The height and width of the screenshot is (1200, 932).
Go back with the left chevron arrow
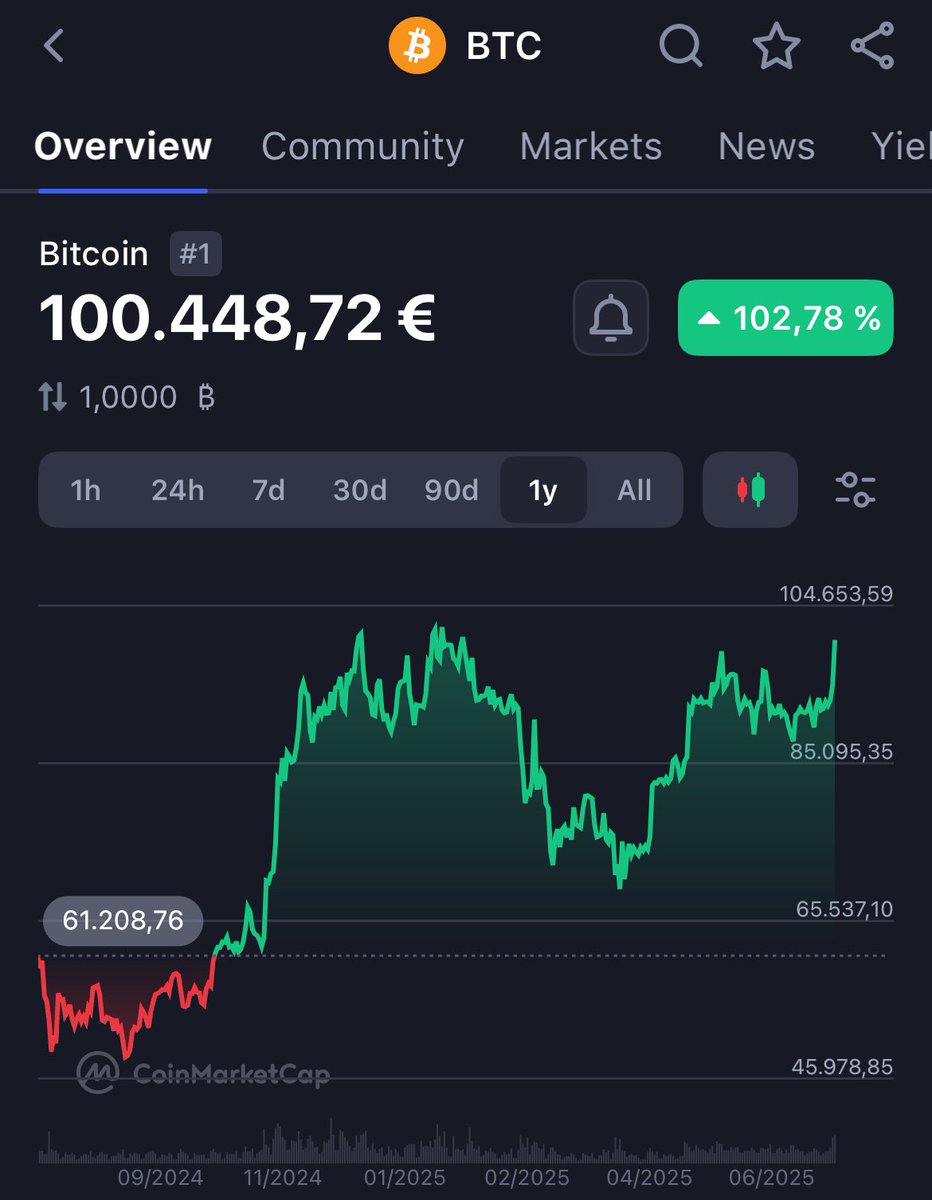[54, 46]
